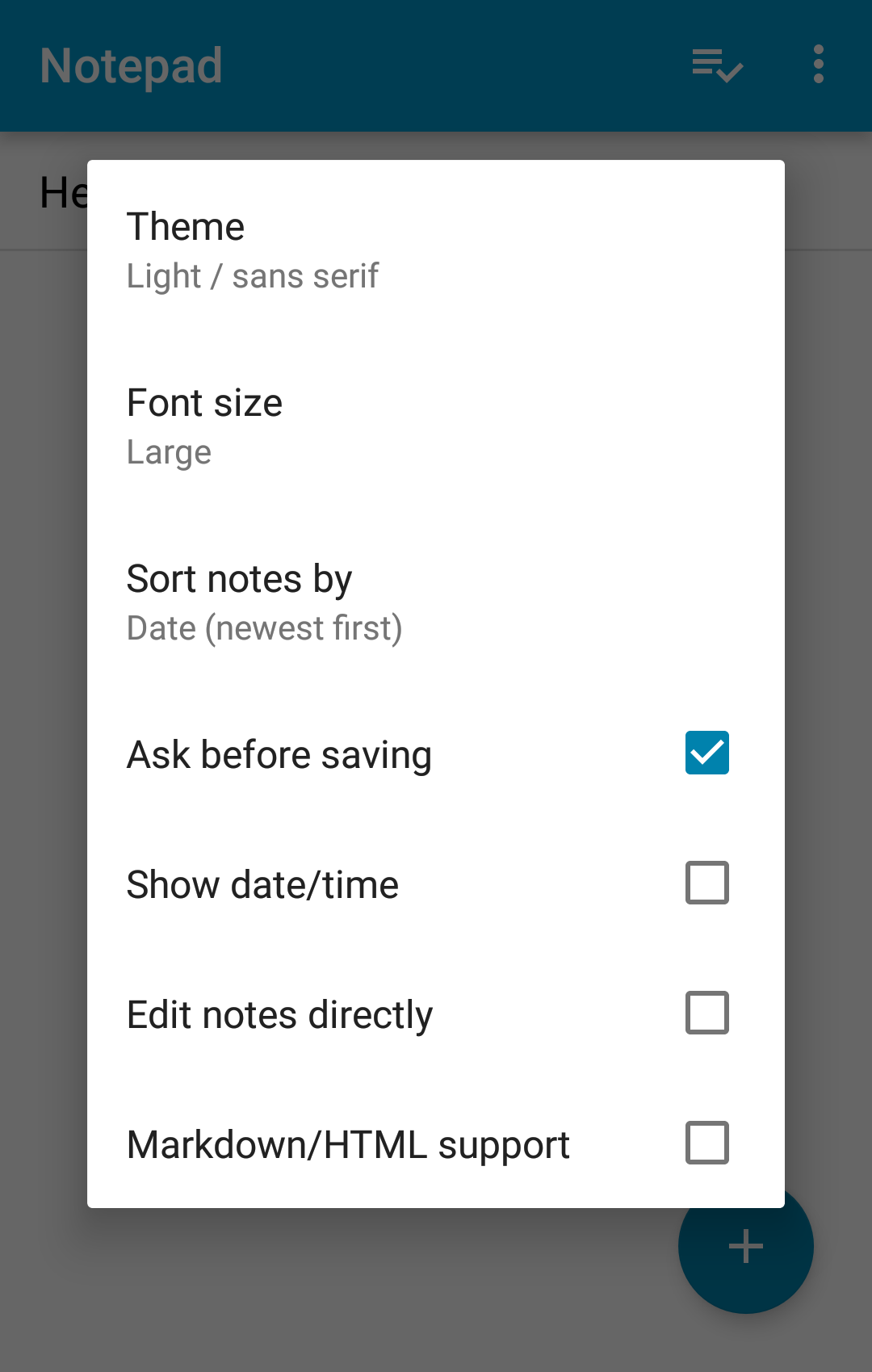Click the Edit notes directly label

coord(279,1013)
